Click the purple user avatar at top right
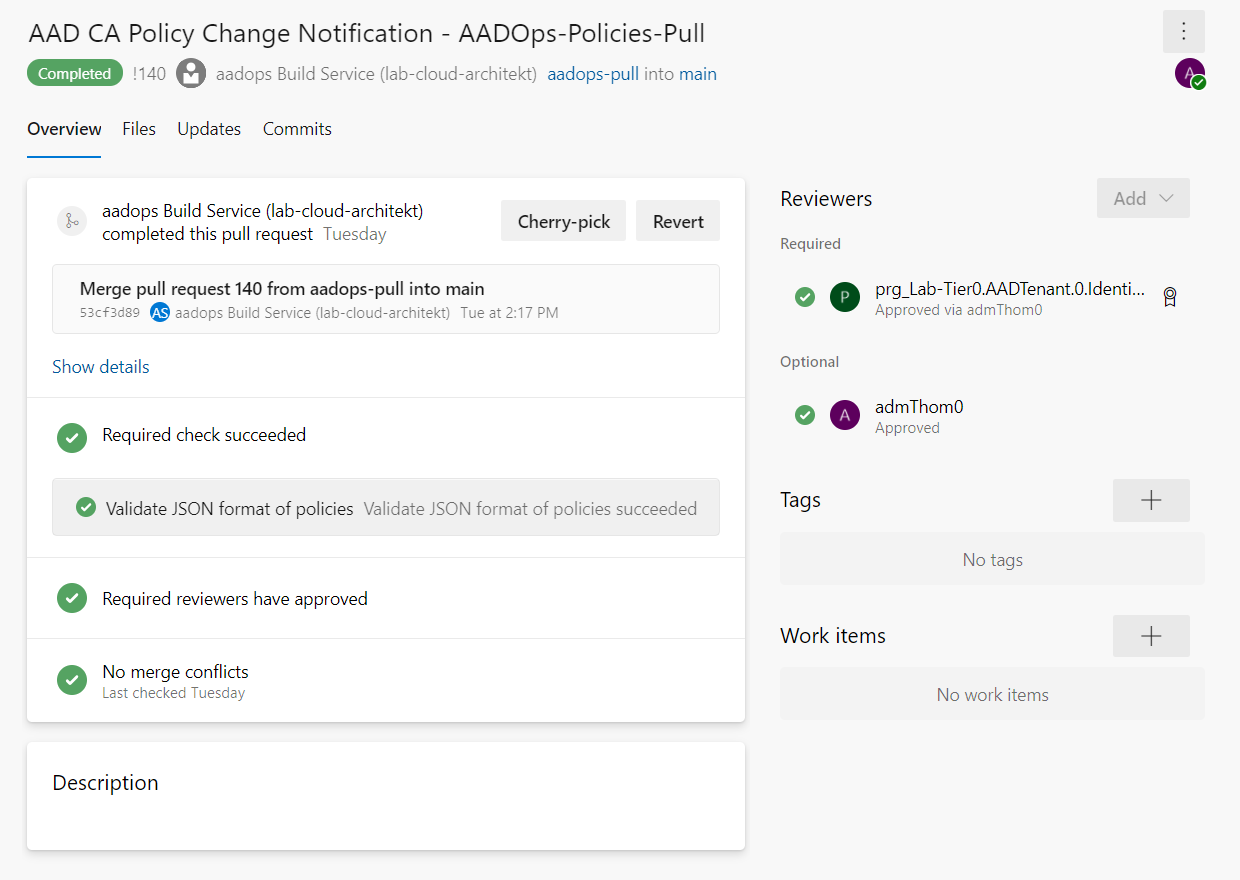 coord(1189,73)
